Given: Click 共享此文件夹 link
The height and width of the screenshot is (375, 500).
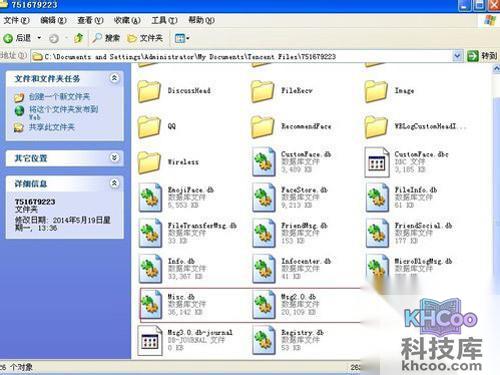Looking at the screenshot, I should tap(52, 127).
